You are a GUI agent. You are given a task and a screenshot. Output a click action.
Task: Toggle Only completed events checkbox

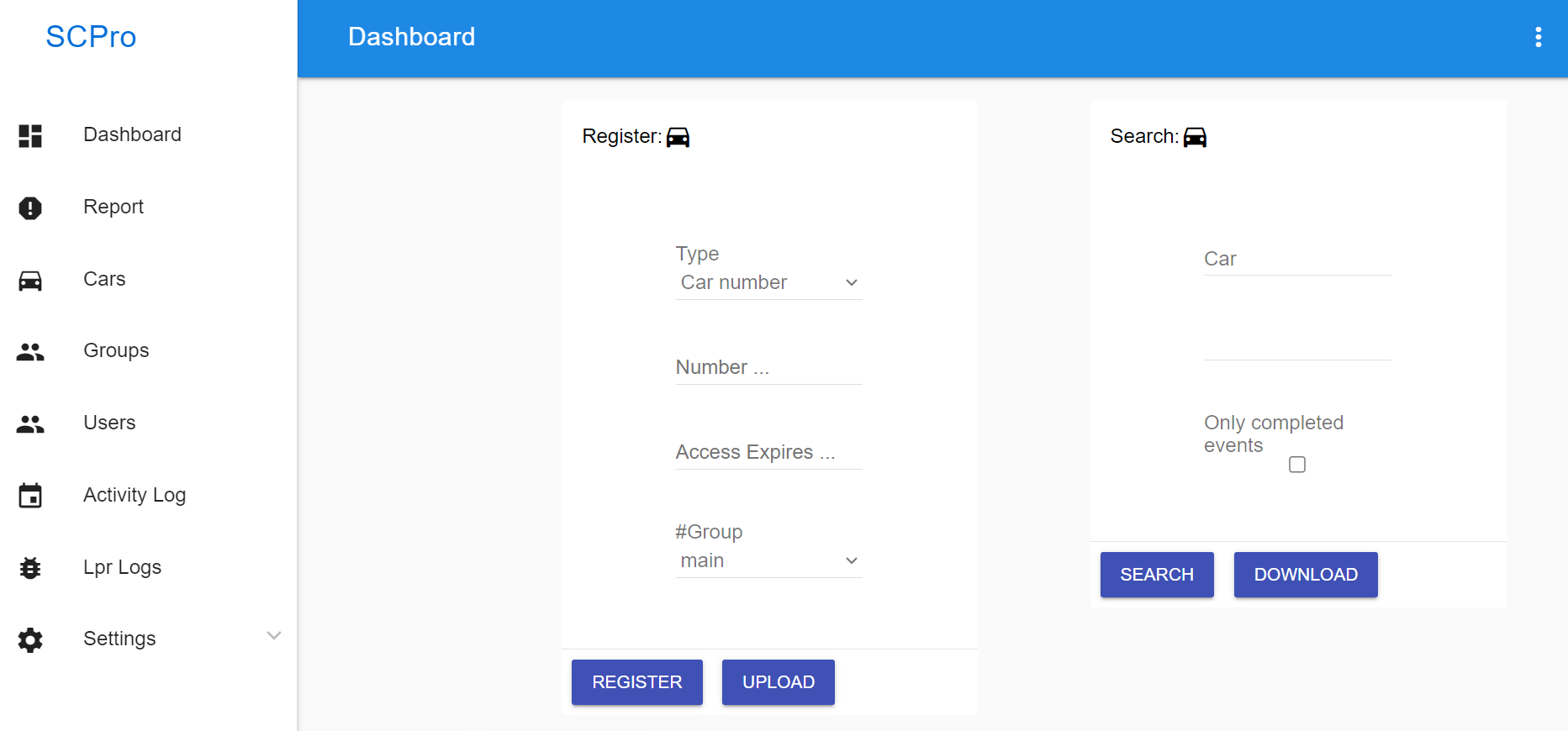[x=1296, y=465]
